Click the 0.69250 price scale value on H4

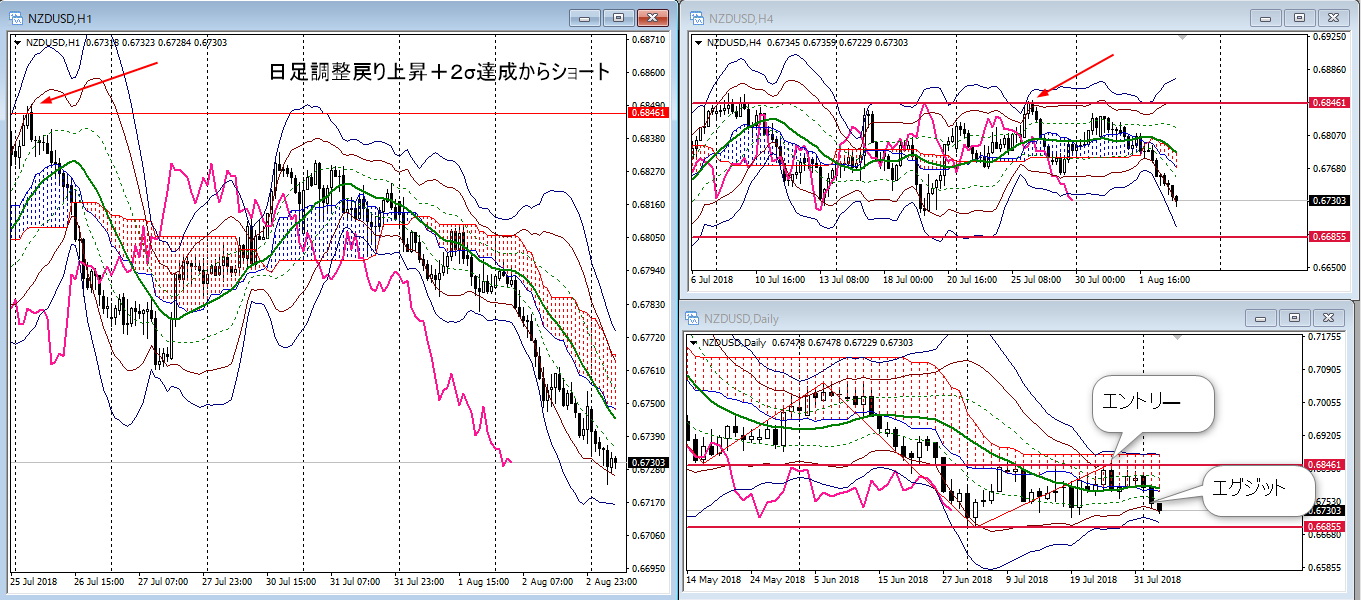[x=1331, y=37]
